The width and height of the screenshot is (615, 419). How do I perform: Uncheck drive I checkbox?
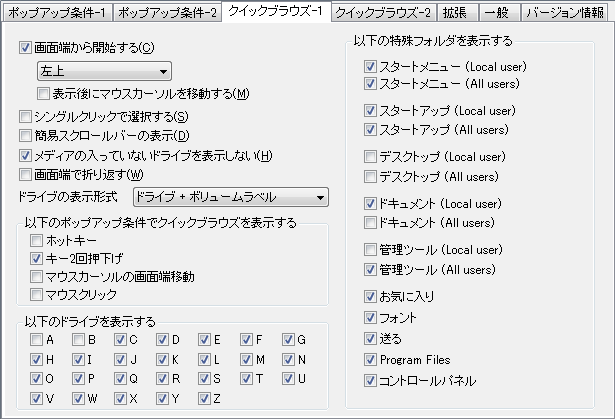(x=78, y=359)
